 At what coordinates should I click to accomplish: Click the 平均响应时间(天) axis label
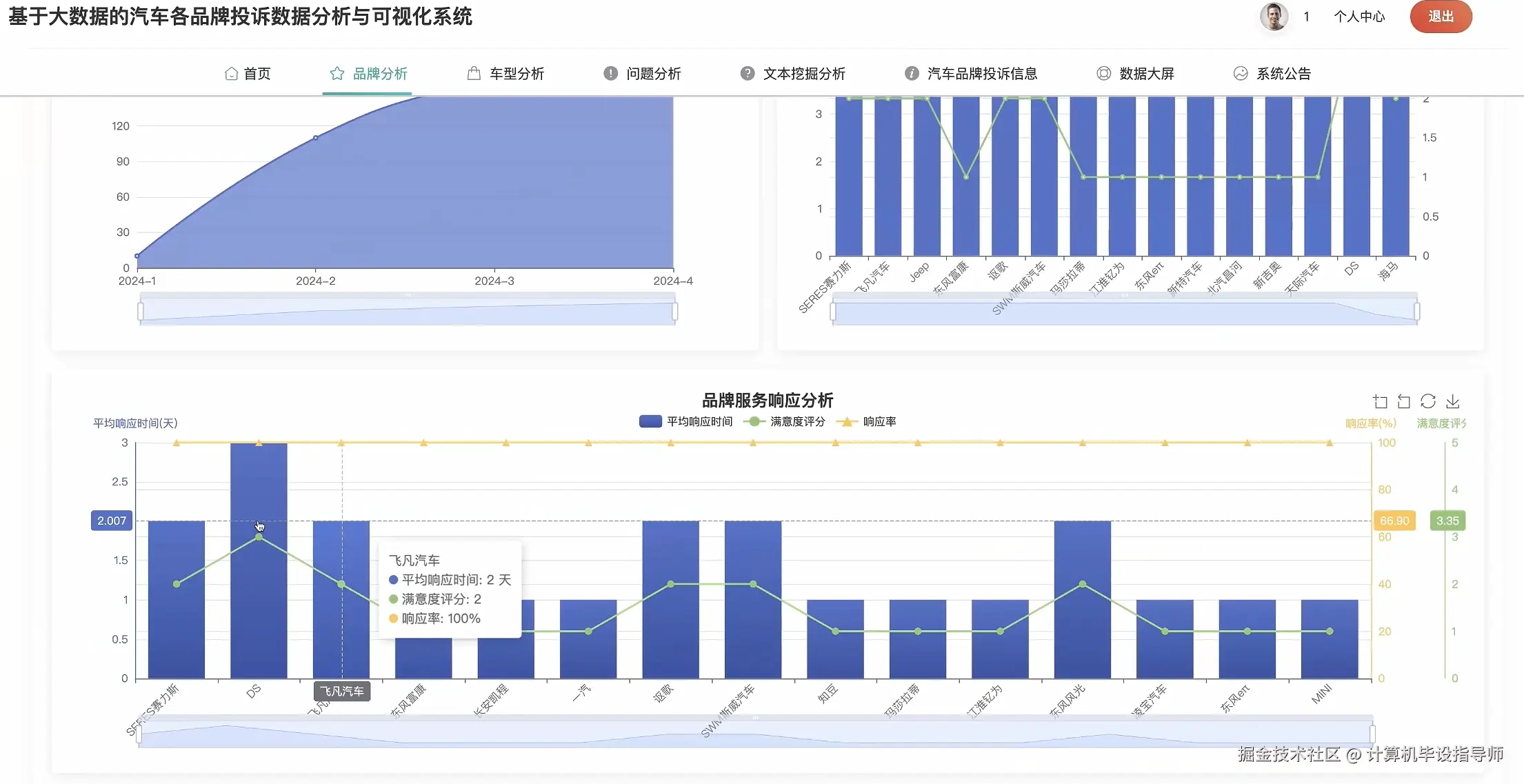[135, 423]
